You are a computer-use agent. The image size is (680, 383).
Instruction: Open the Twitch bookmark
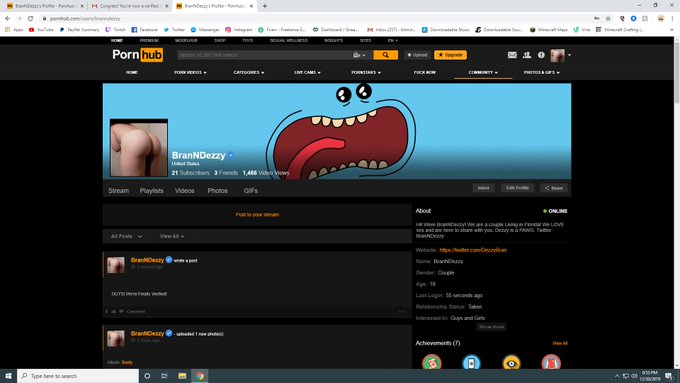tap(115, 29)
